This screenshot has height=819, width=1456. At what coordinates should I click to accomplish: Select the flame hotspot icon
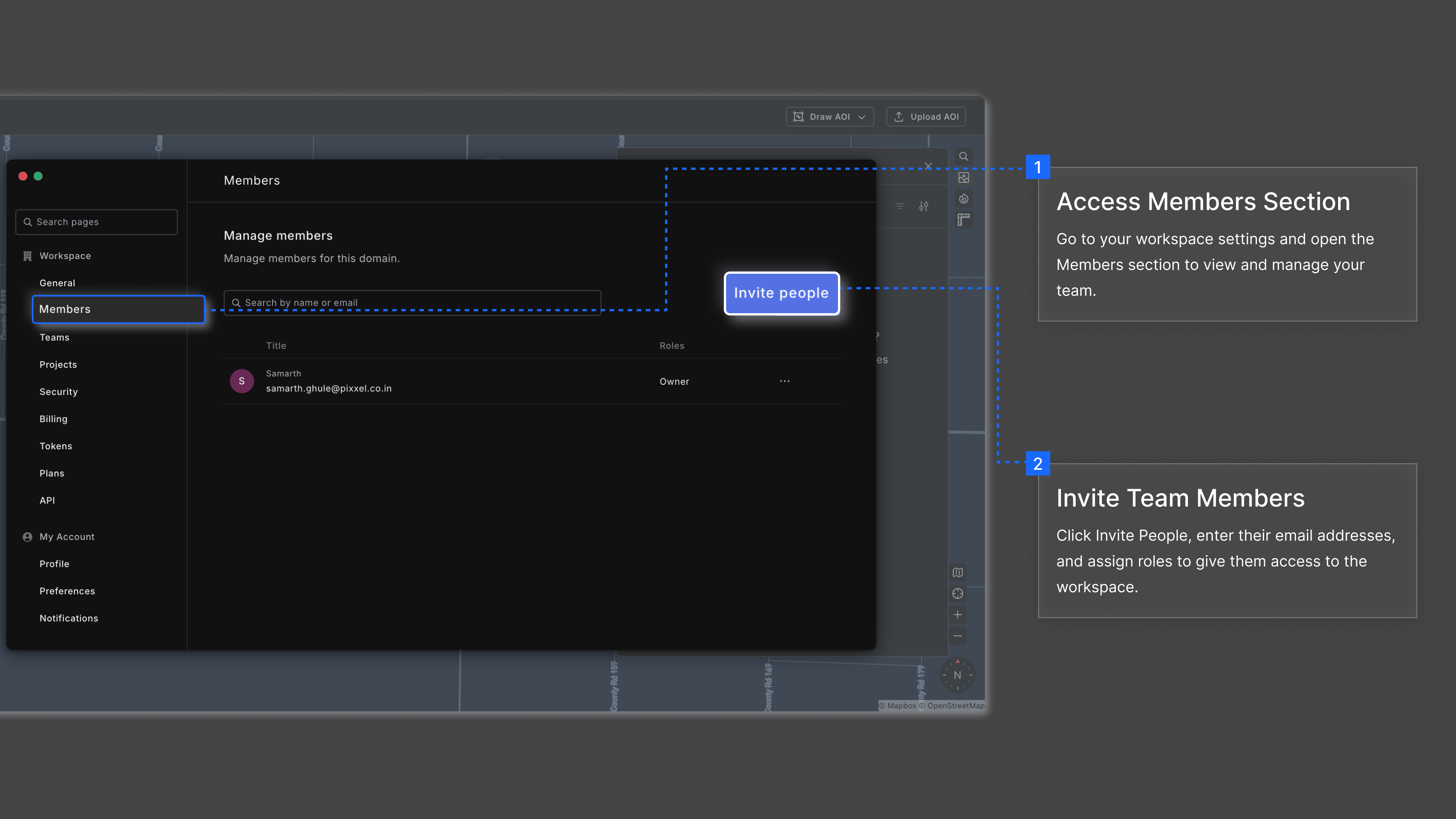(964, 199)
